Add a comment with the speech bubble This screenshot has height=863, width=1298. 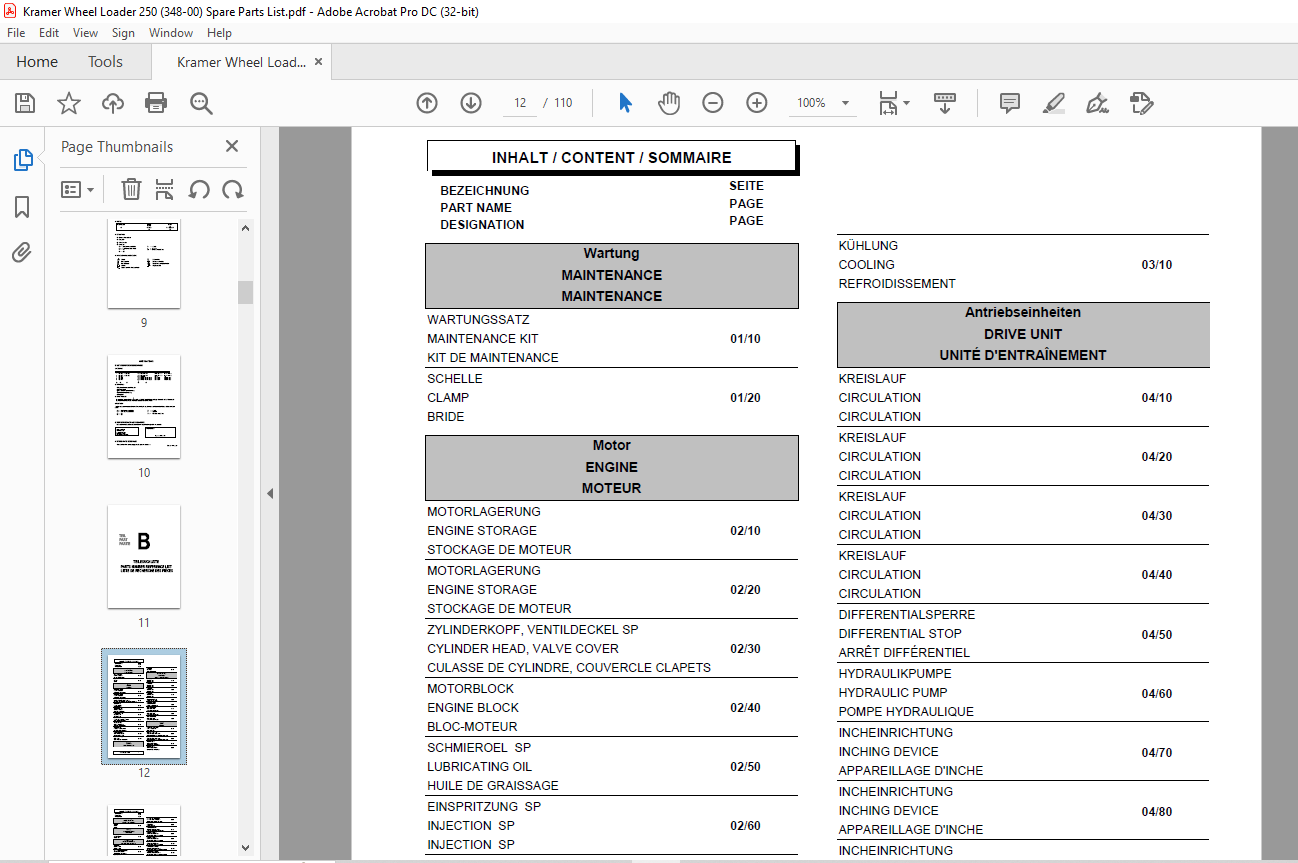tap(1010, 103)
